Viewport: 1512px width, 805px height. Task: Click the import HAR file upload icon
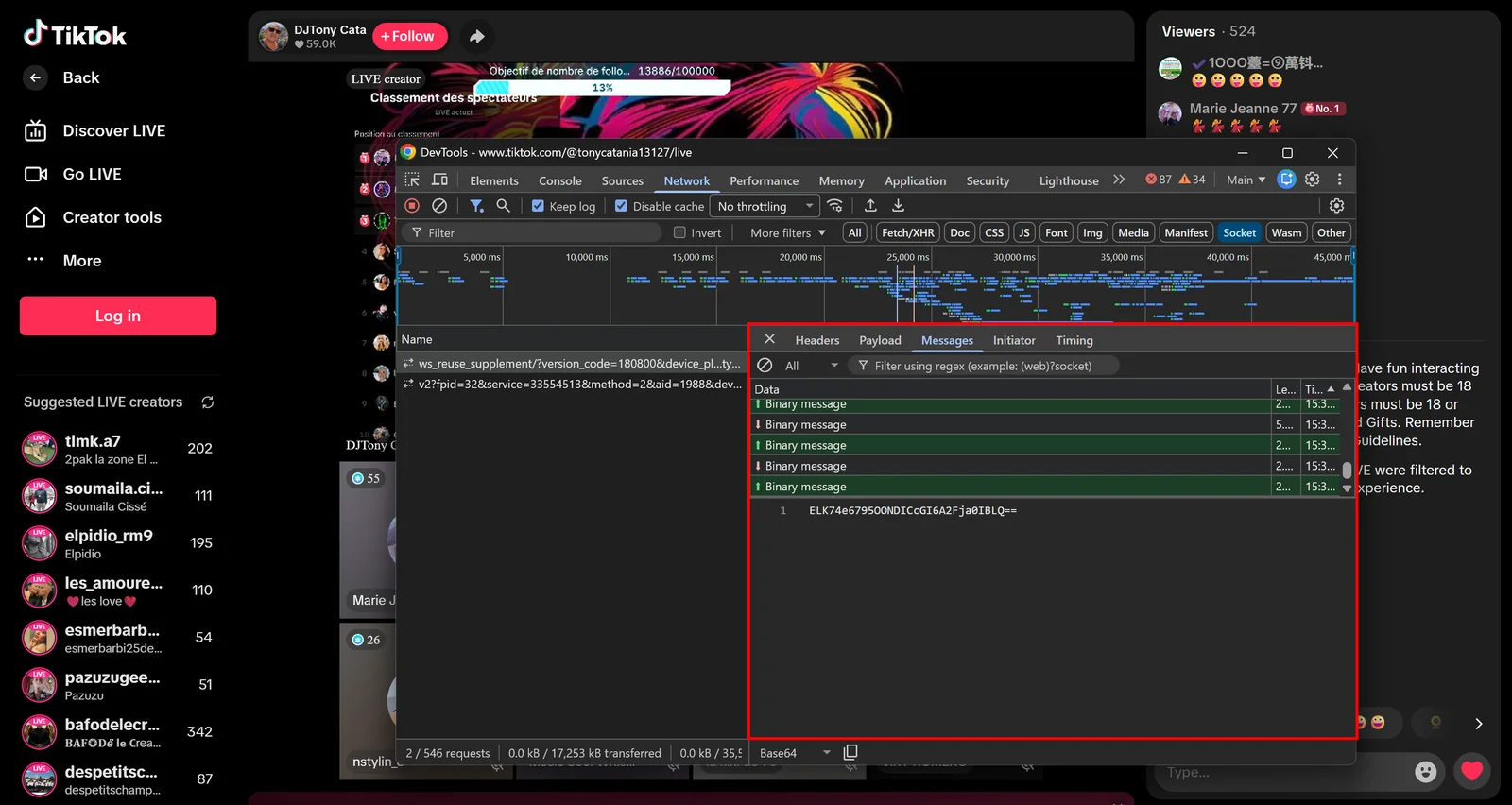(x=870, y=206)
